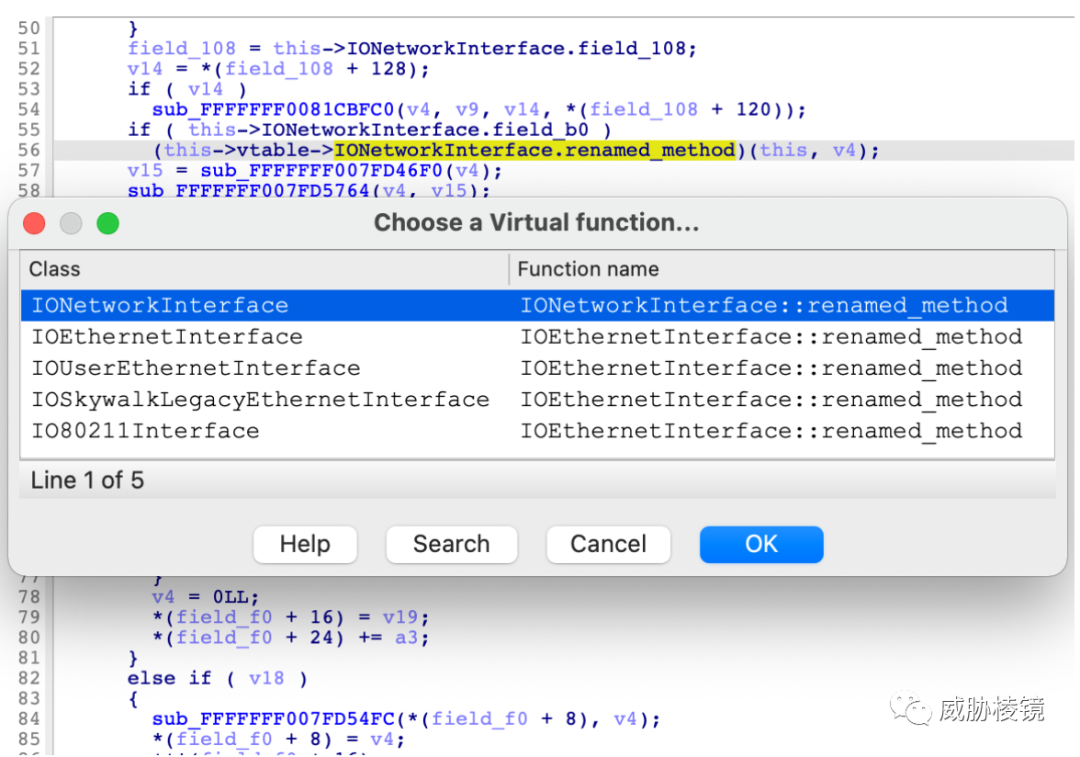This screenshot has width=1080, height=757.
Task: Click the green zoom window button
Action: pyautogui.click(x=108, y=224)
